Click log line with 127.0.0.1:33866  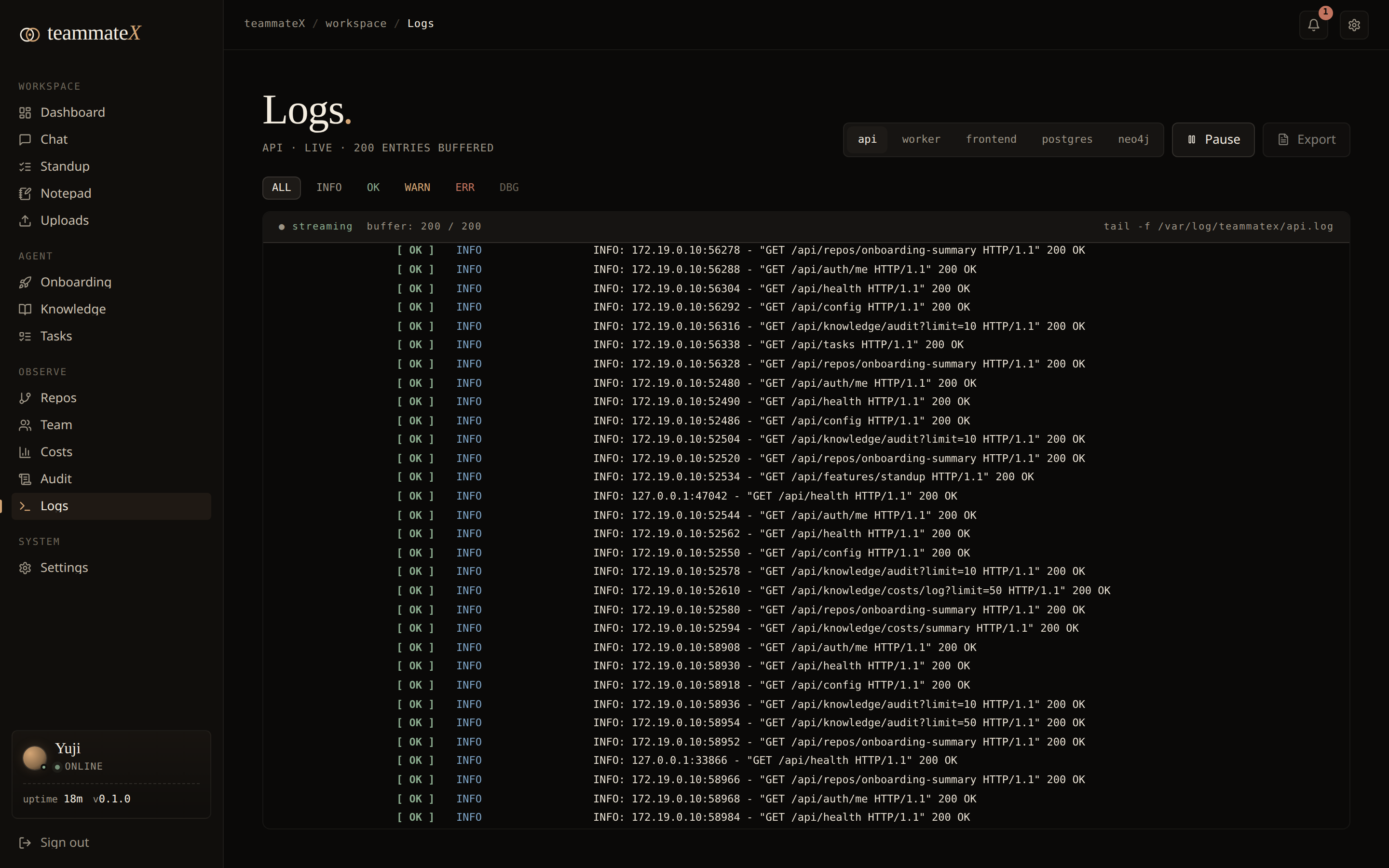[x=806, y=760]
